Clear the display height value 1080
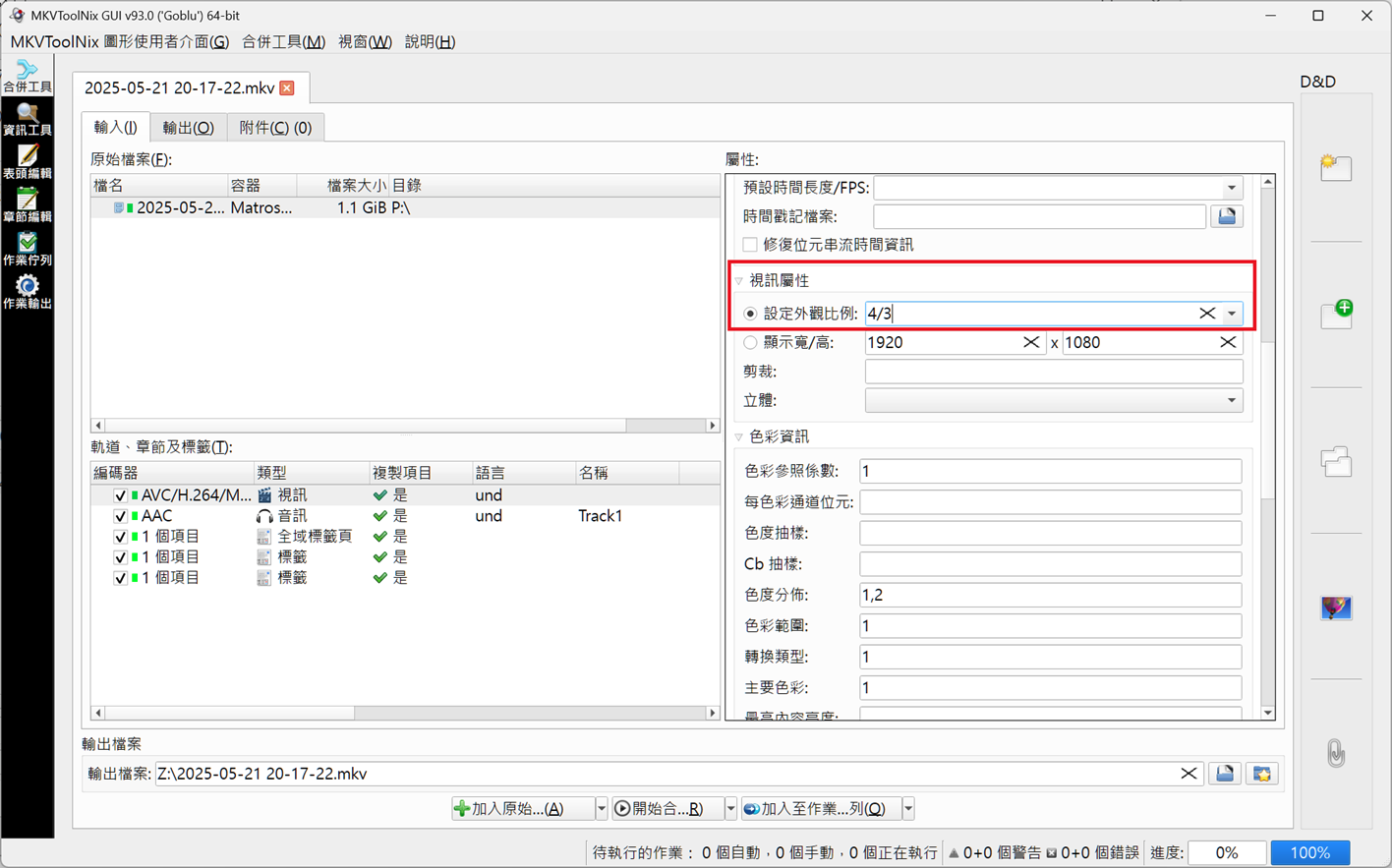 pos(1228,342)
